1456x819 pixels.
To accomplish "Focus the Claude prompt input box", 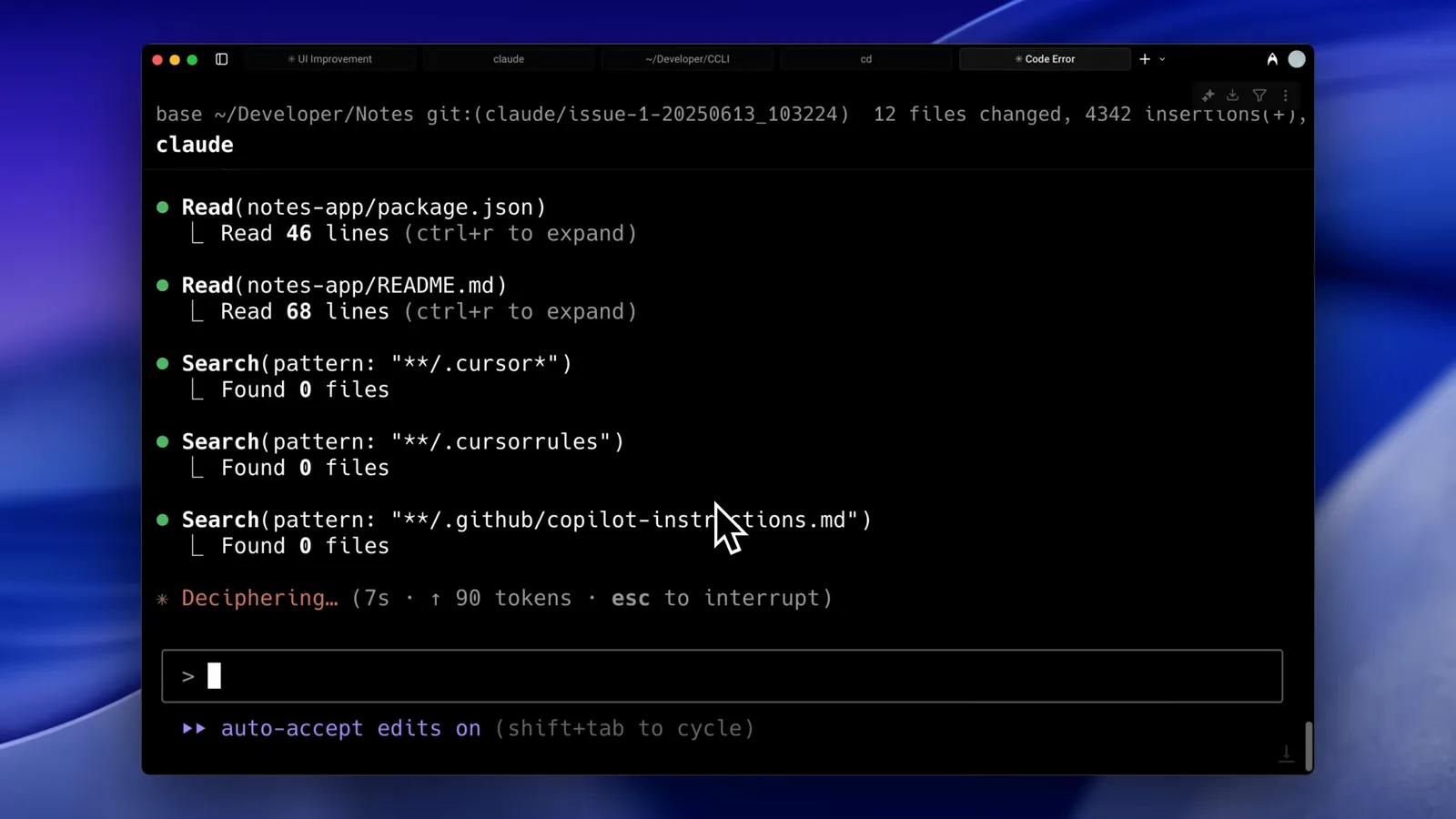I will tap(723, 676).
